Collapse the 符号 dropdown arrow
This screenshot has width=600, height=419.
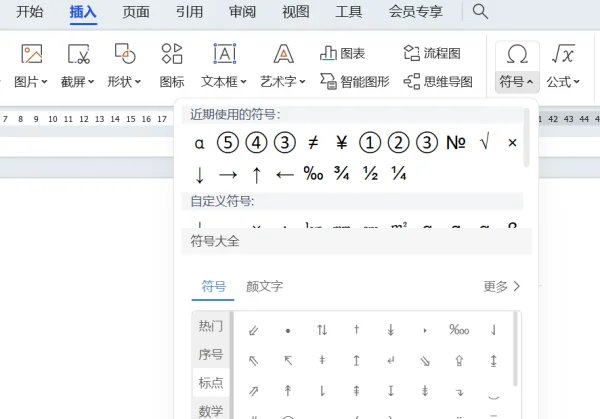point(530,82)
